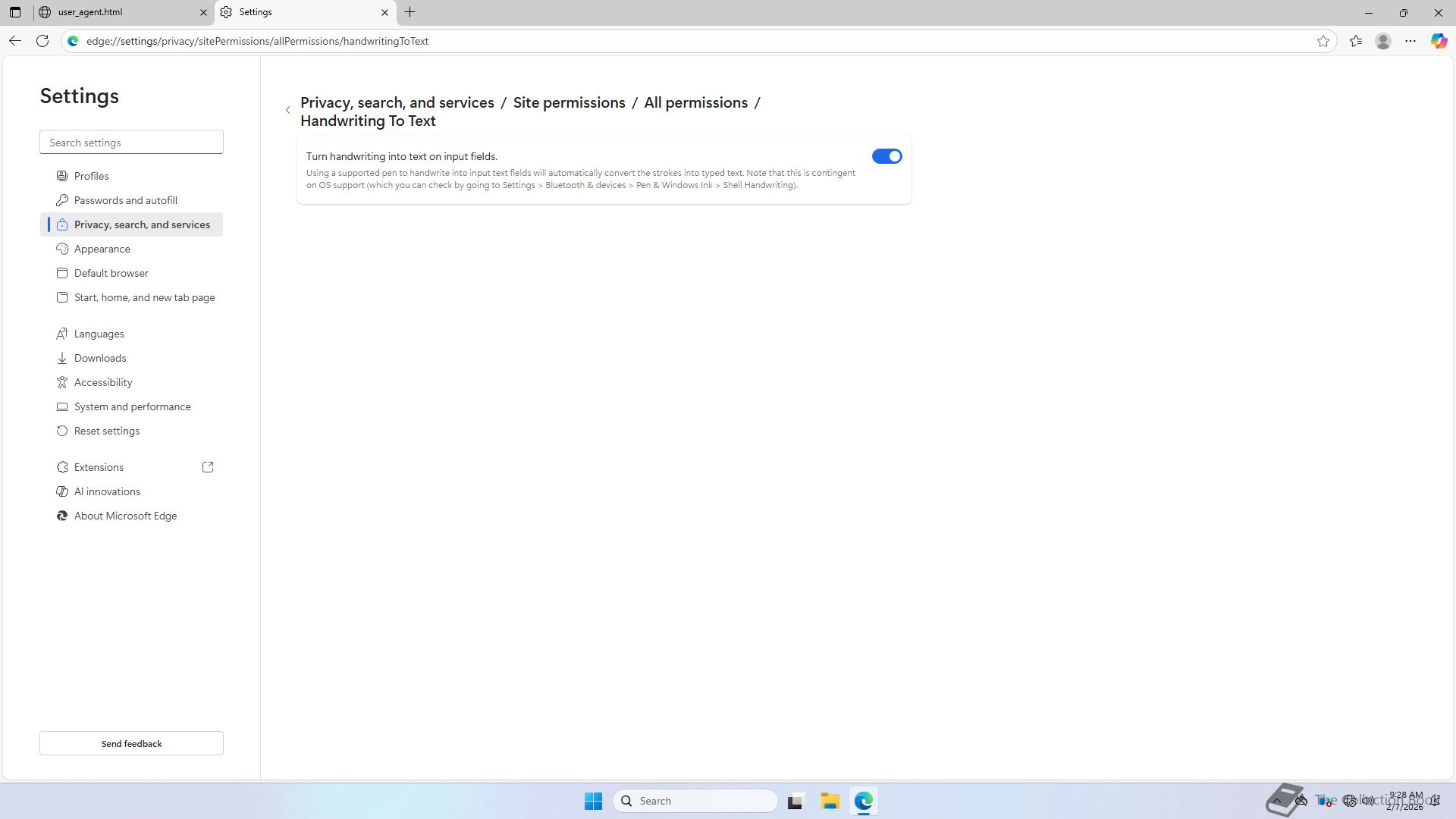Toggle handwriting into text switch
Viewport: 1456px width, 819px height.
(886, 156)
